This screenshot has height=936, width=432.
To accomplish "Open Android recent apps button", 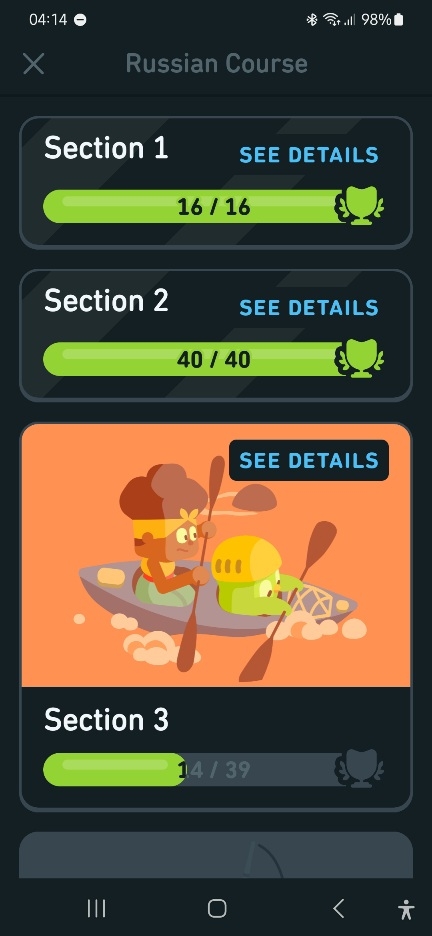I will coord(96,909).
